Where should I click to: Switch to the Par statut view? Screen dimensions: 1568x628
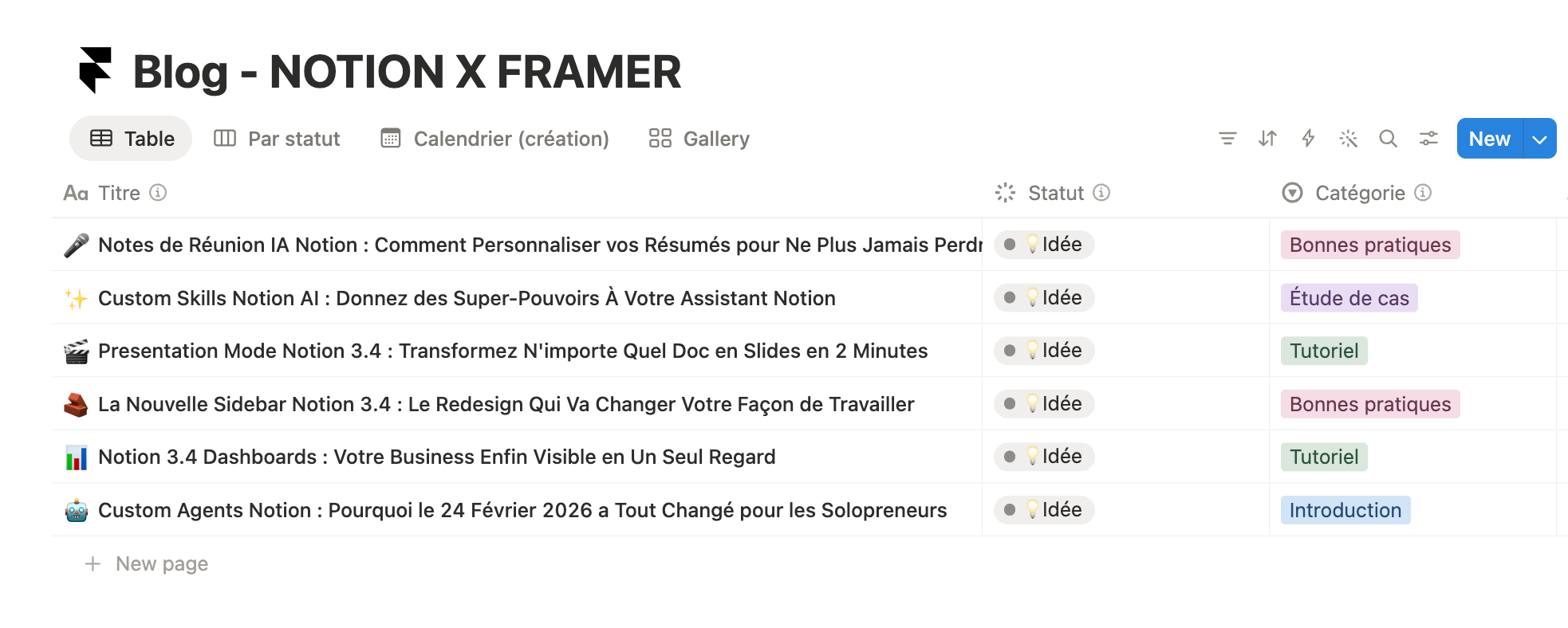click(x=278, y=139)
